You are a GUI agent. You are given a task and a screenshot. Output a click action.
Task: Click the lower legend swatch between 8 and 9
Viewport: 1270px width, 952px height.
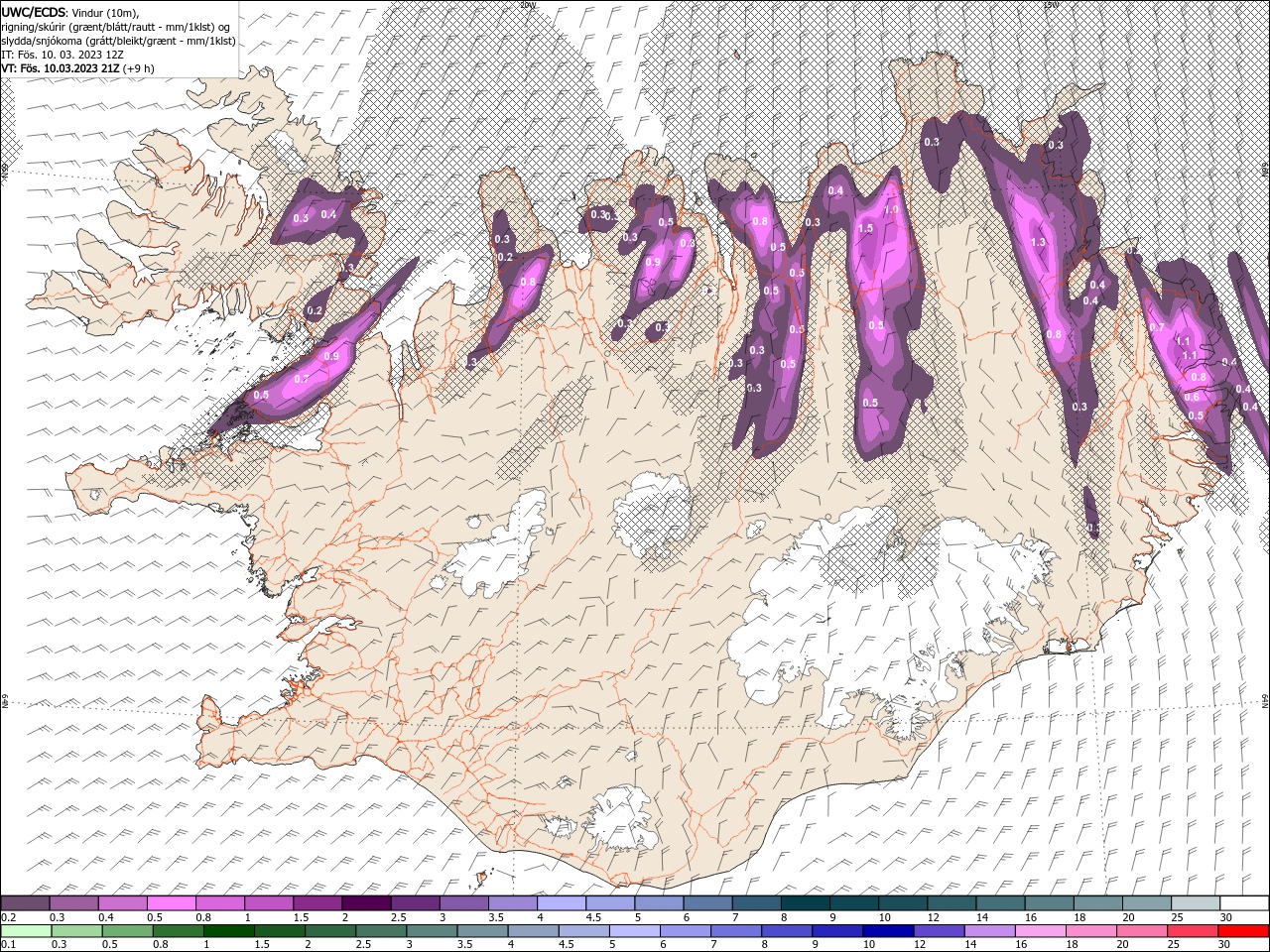787,931
